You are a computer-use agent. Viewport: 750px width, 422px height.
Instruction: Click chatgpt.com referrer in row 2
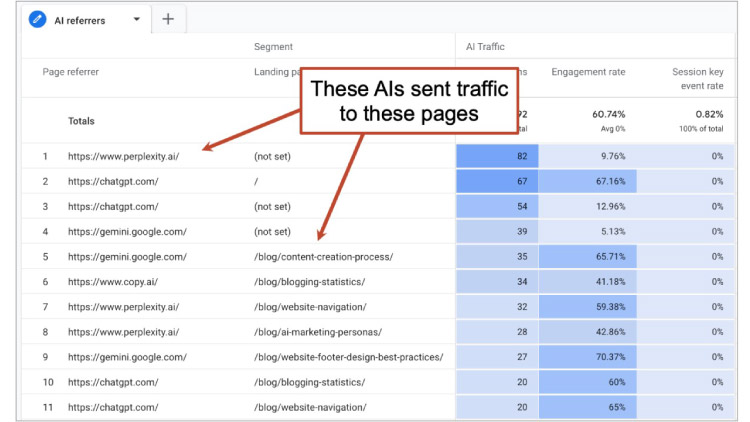pos(113,181)
